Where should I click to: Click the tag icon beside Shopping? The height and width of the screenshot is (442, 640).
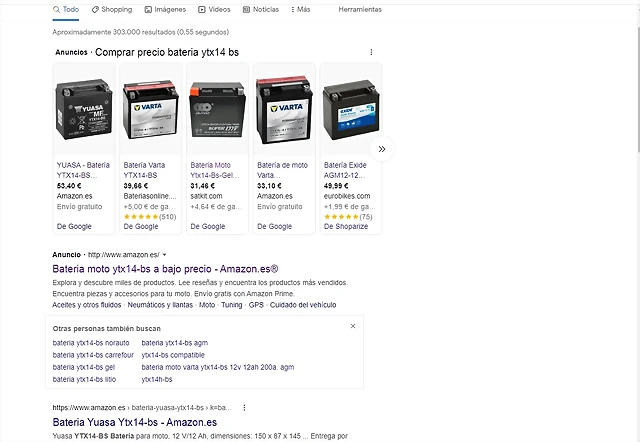95,9
